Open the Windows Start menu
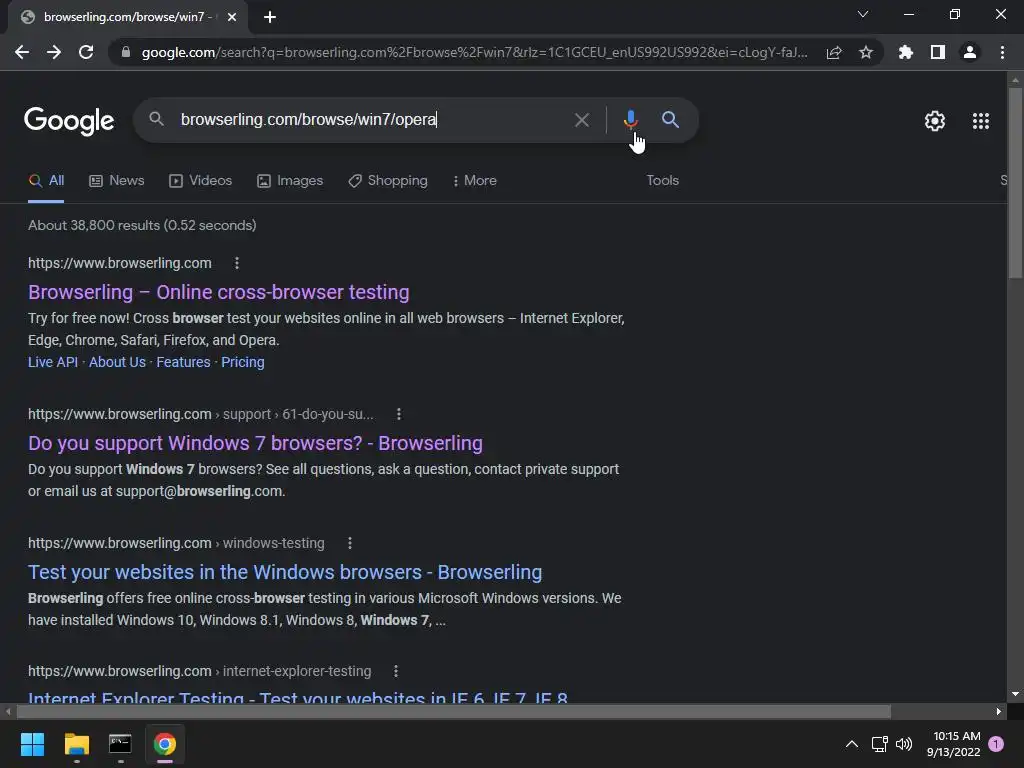 [x=32, y=744]
